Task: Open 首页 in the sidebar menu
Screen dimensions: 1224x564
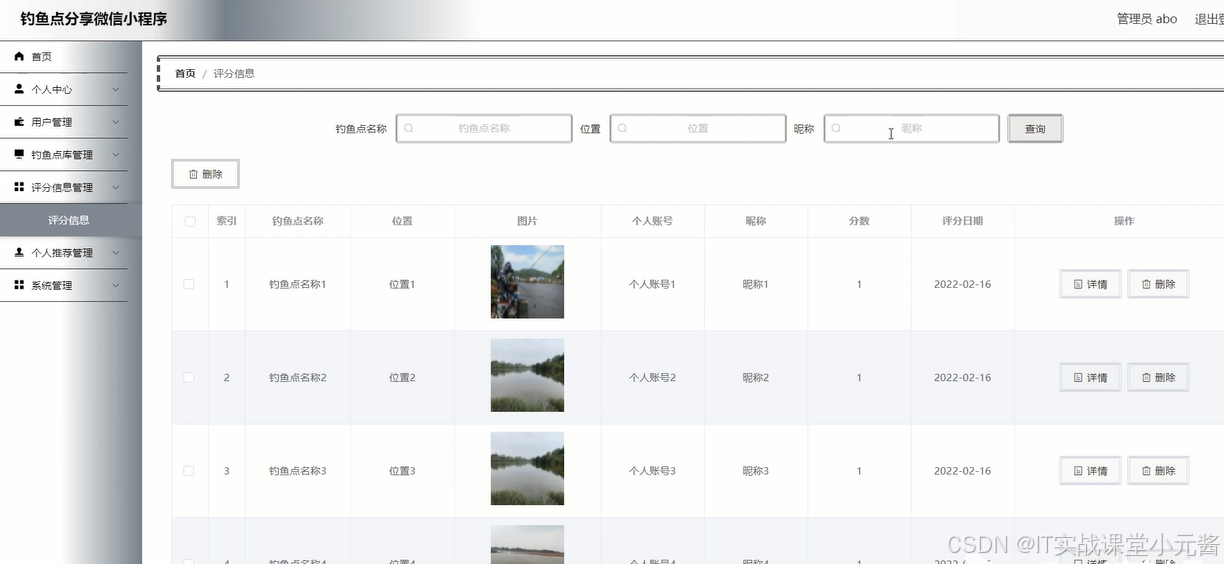Action: (x=64, y=57)
